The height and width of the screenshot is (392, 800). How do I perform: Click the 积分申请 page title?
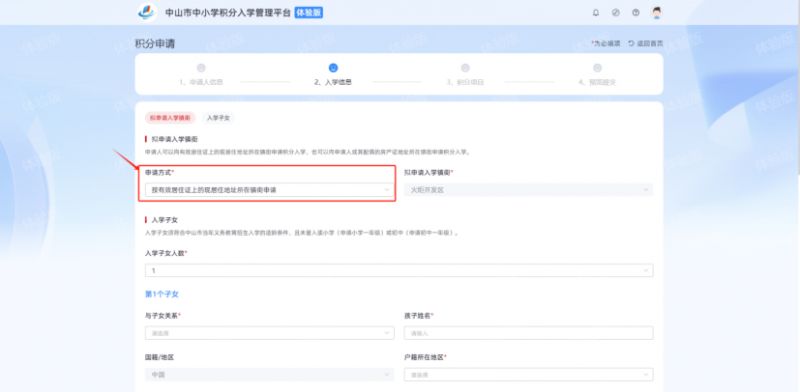[x=155, y=44]
